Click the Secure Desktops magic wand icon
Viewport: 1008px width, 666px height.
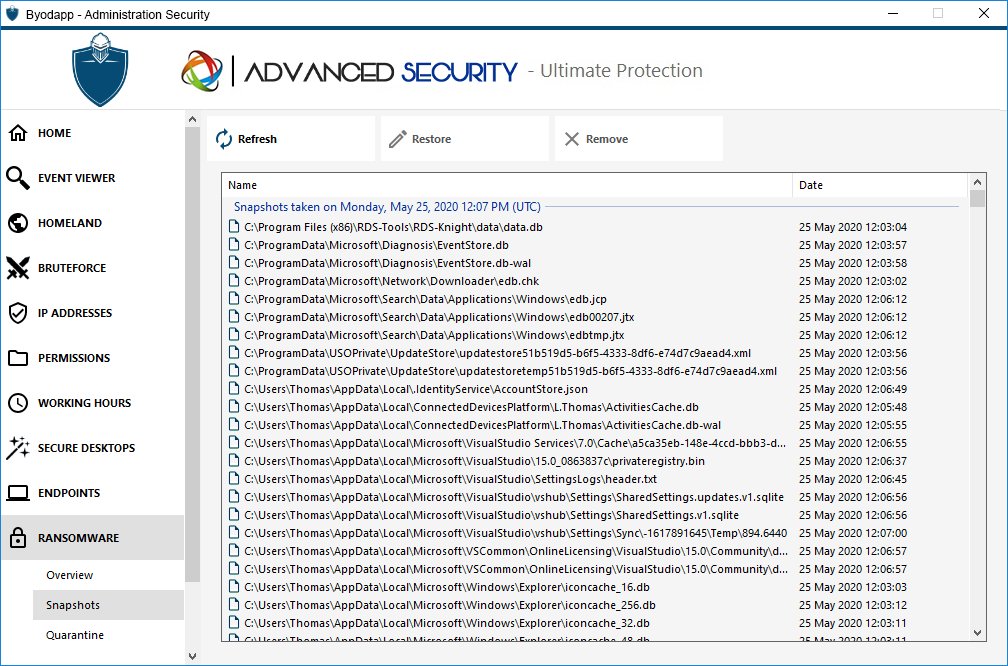[18, 448]
